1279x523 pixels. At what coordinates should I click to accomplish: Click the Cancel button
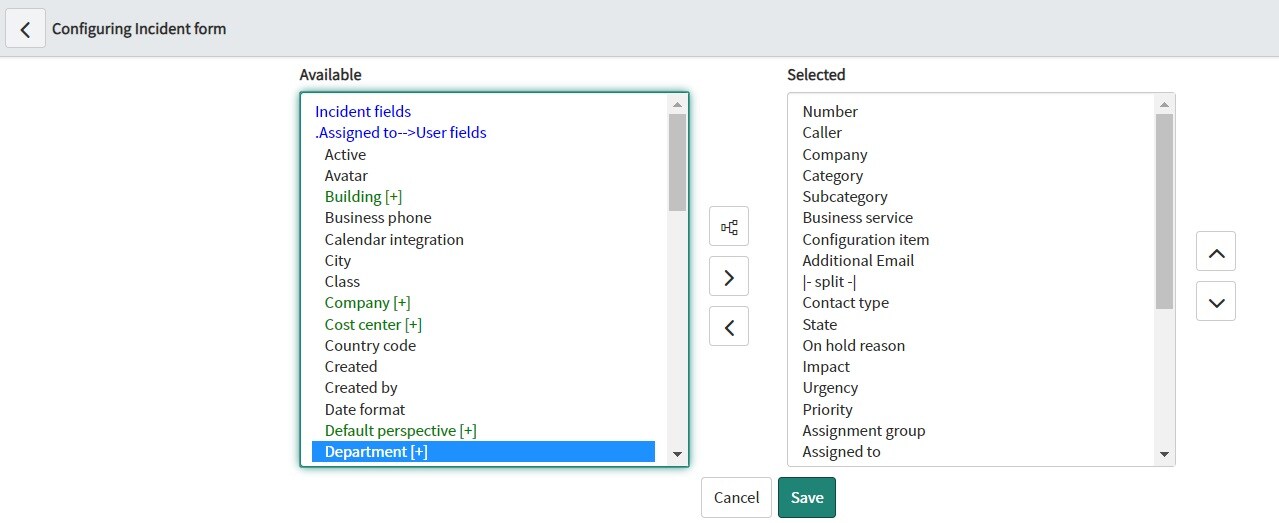pyautogui.click(x=736, y=498)
